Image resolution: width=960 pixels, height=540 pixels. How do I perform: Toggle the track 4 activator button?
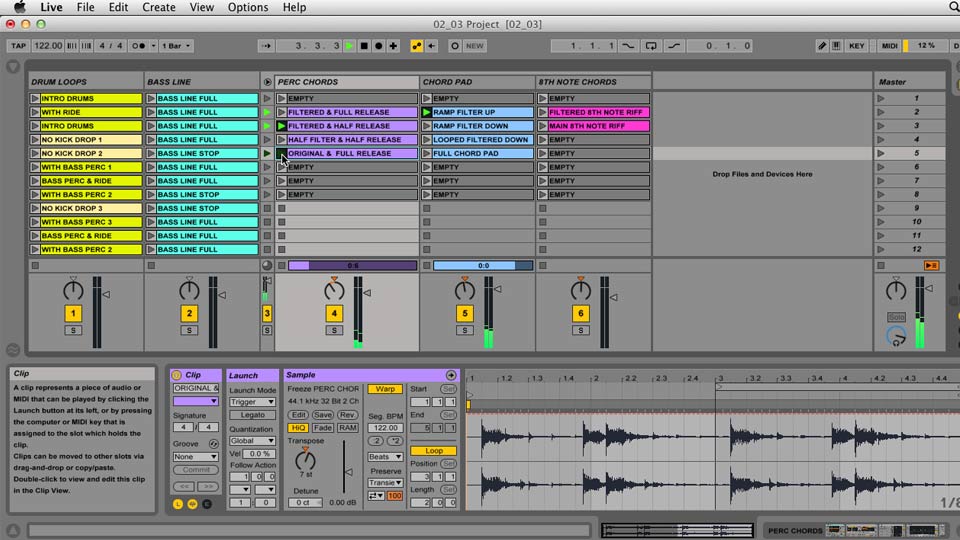[334, 313]
